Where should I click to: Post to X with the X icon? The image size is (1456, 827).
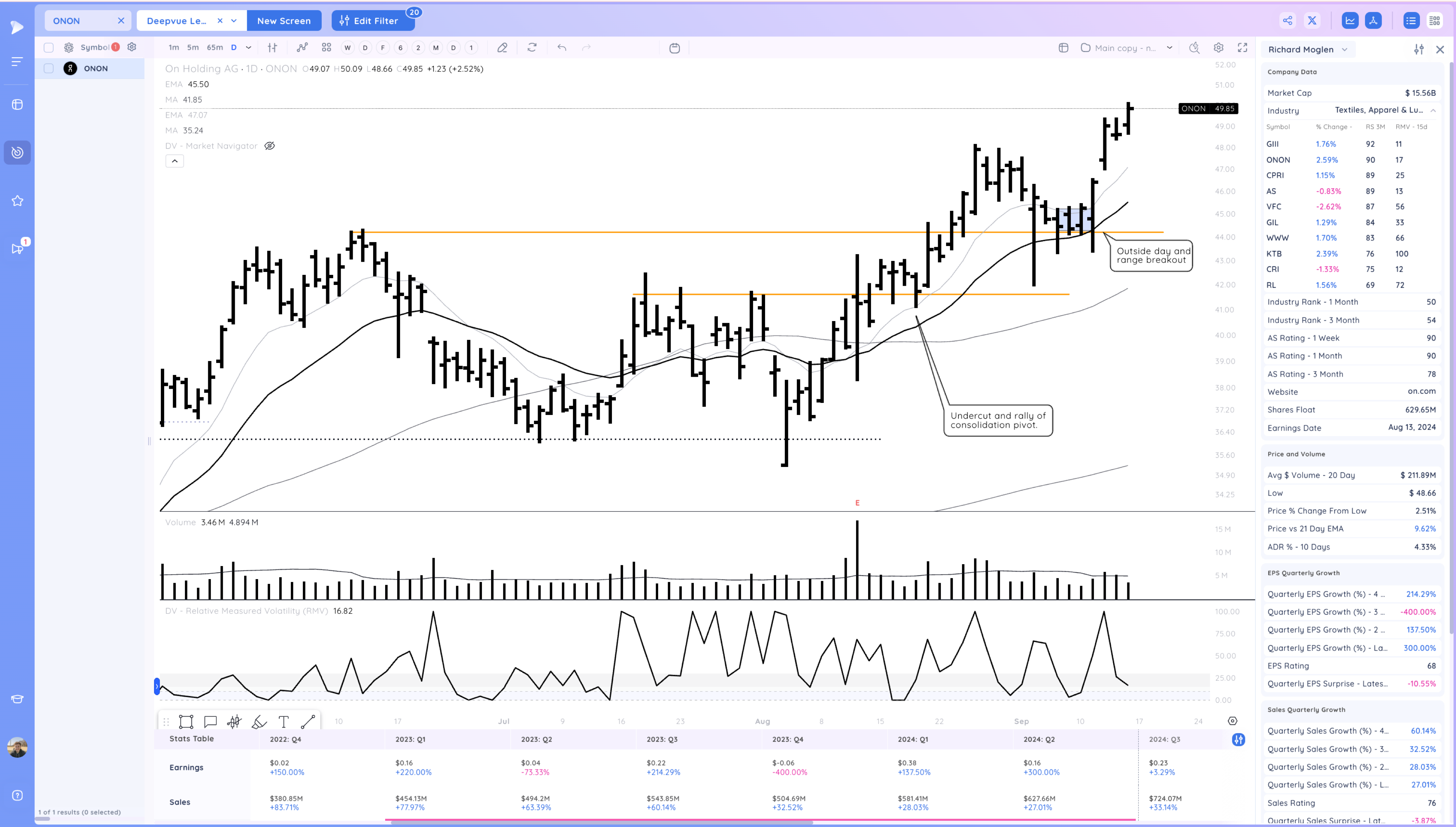[1312, 21]
